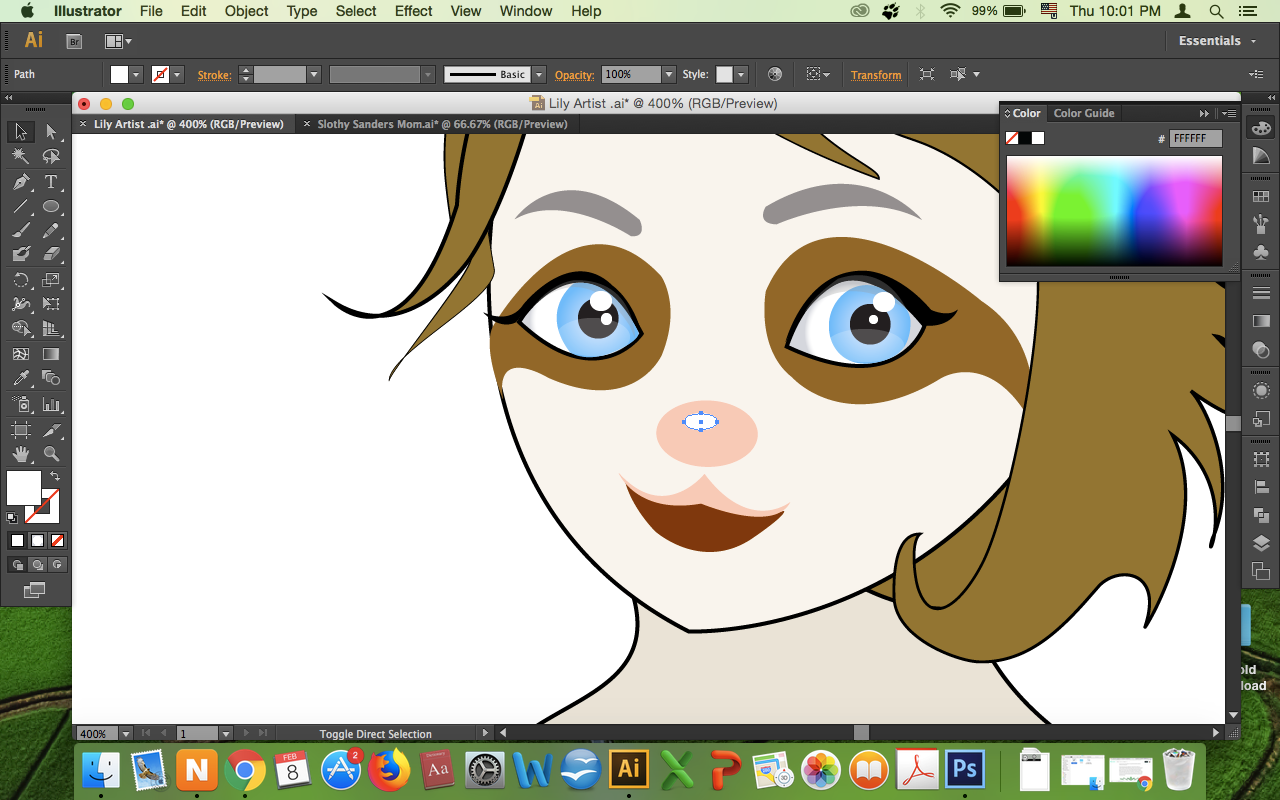Screen dimensions: 1280x800
Task: Open the Swatches panel icon
Action: [1260, 197]
